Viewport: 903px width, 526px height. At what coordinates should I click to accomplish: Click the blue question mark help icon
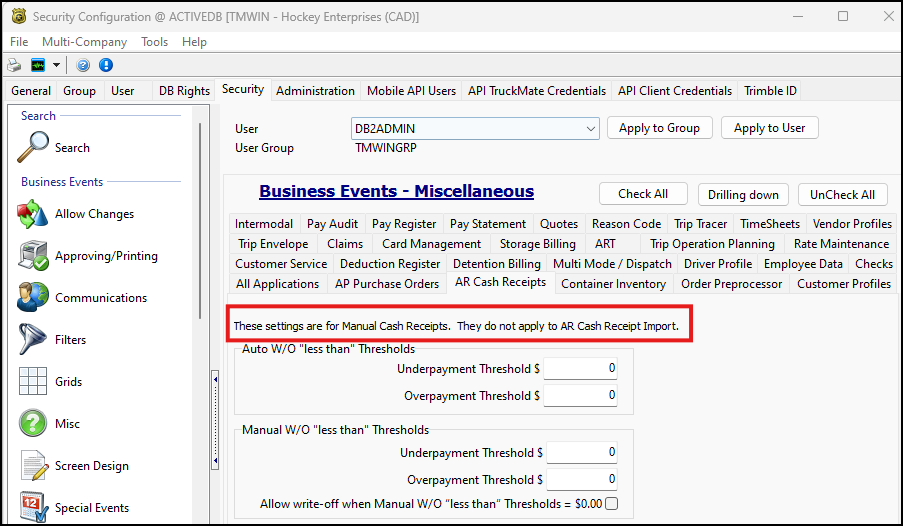83,65
